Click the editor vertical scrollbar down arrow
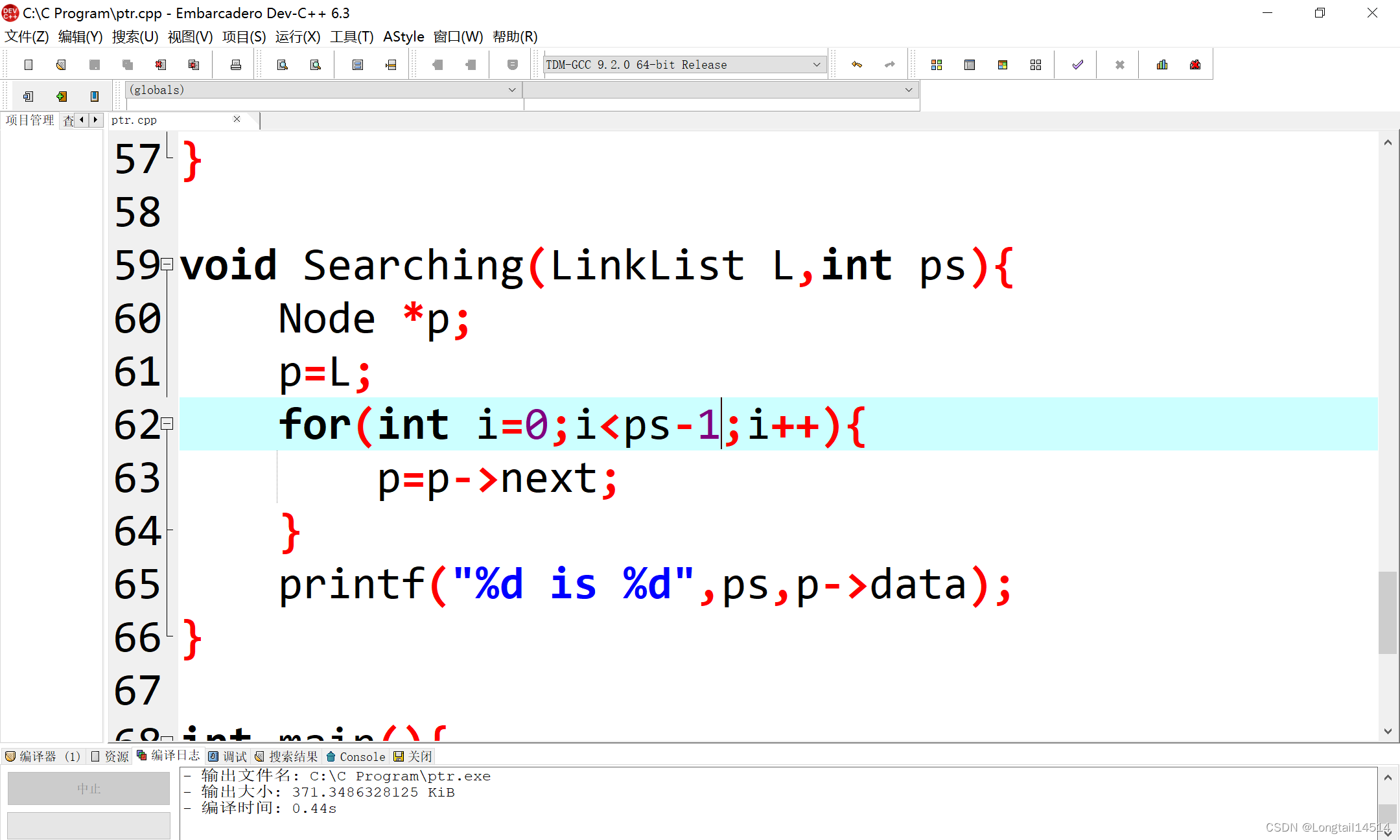 pyautogui.click(x=1388, y=731)
